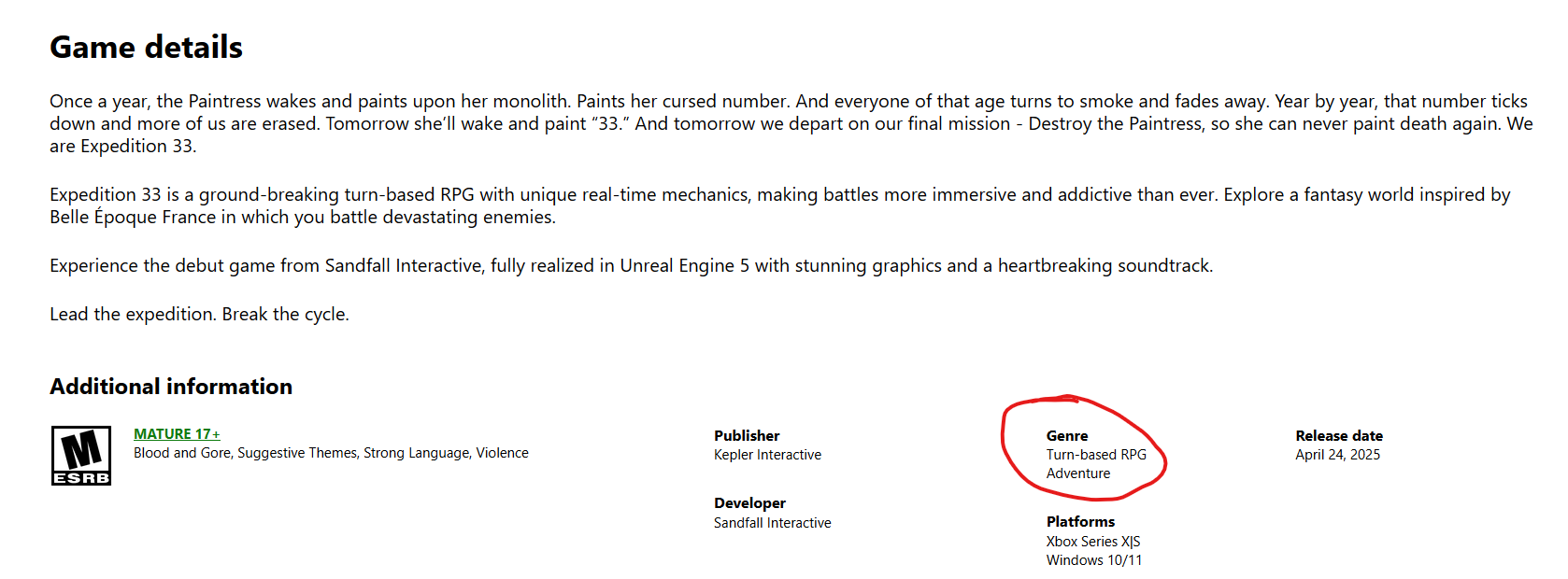The width and height of the screenshot is (1568, 579).
Task: Click the Game details heading
Action: point(146,48)
